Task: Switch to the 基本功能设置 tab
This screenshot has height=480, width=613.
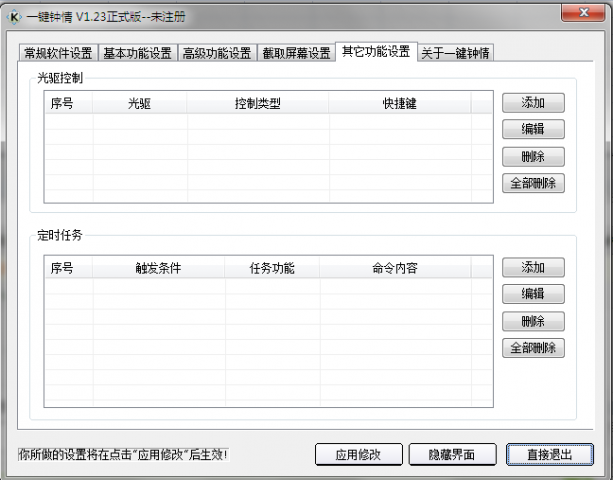Action: tap(137, 53)
